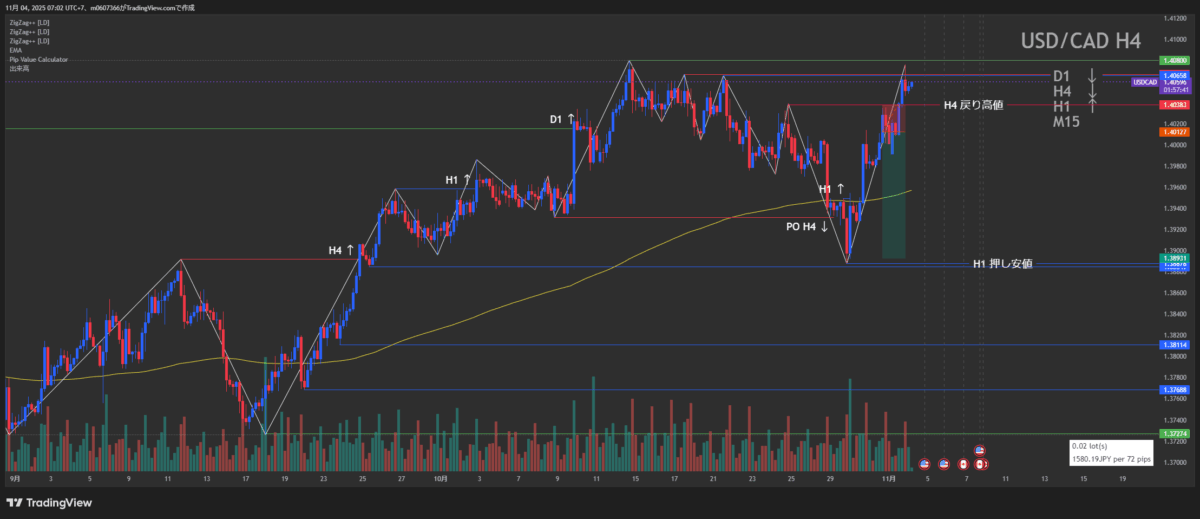The image size is (1200, 519).
Task: Select the down arrow beside the D1 label
Action: click(1092, 76)
